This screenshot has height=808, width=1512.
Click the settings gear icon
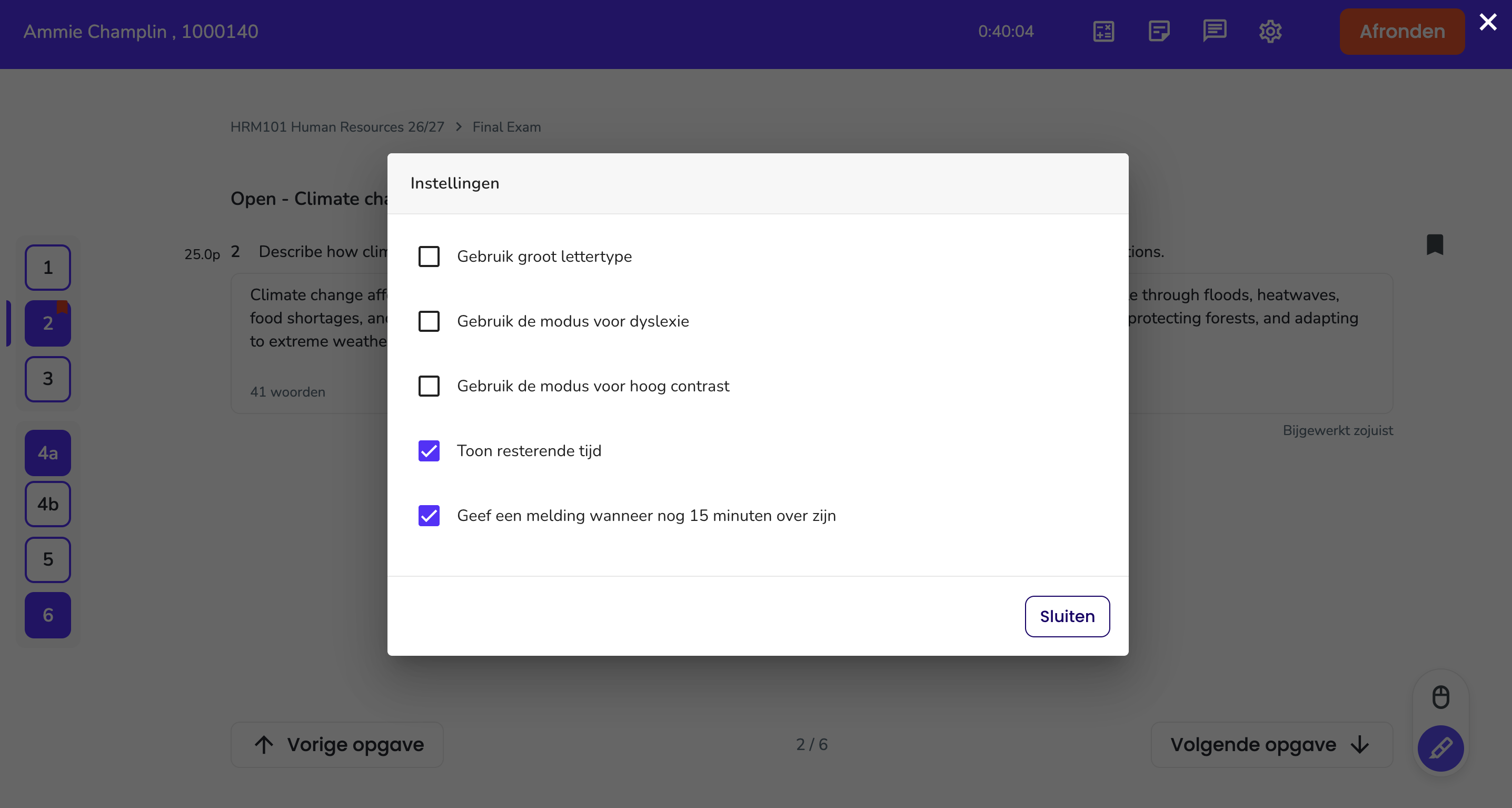(1270, 31)
